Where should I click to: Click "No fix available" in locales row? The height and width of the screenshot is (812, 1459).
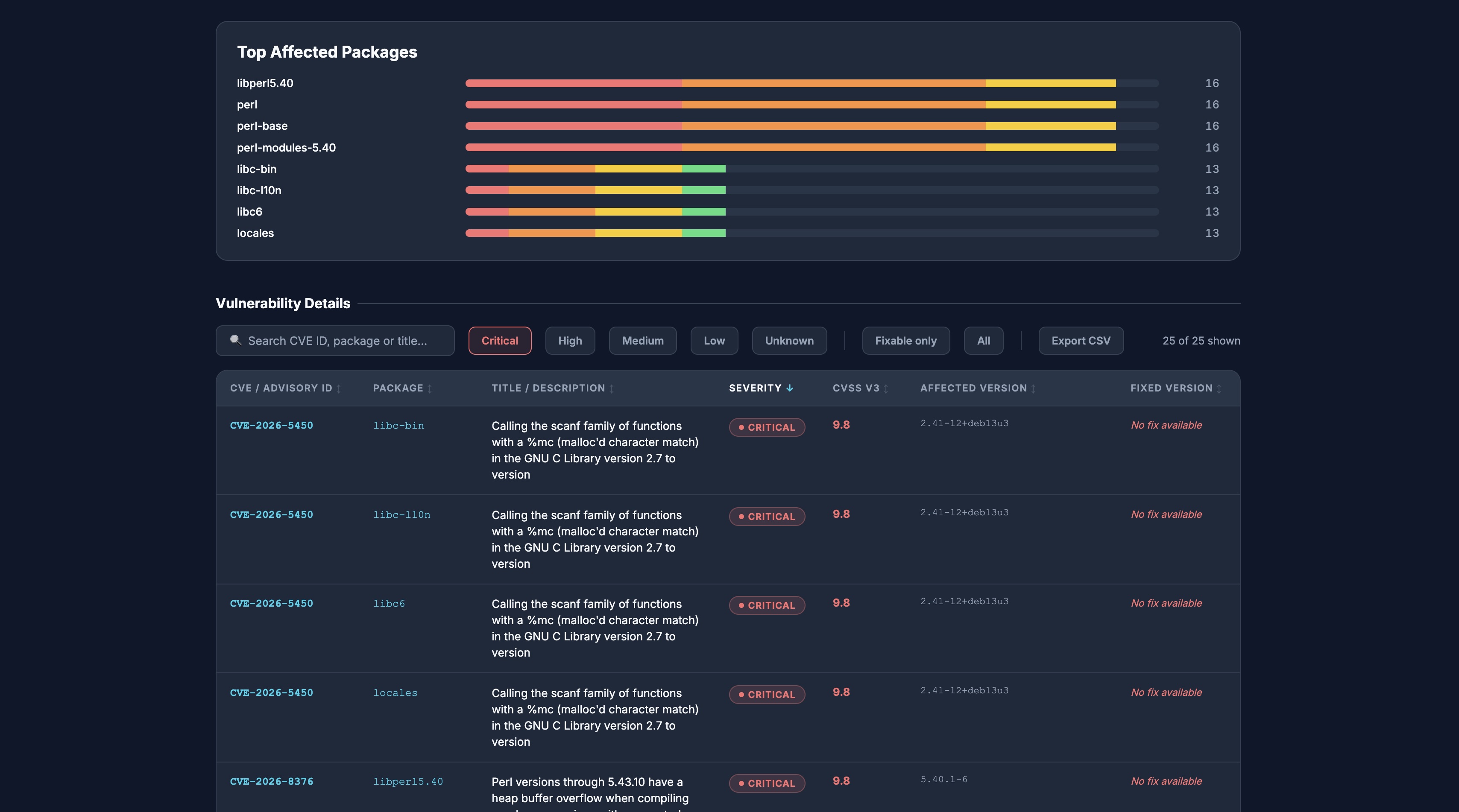1166,692
